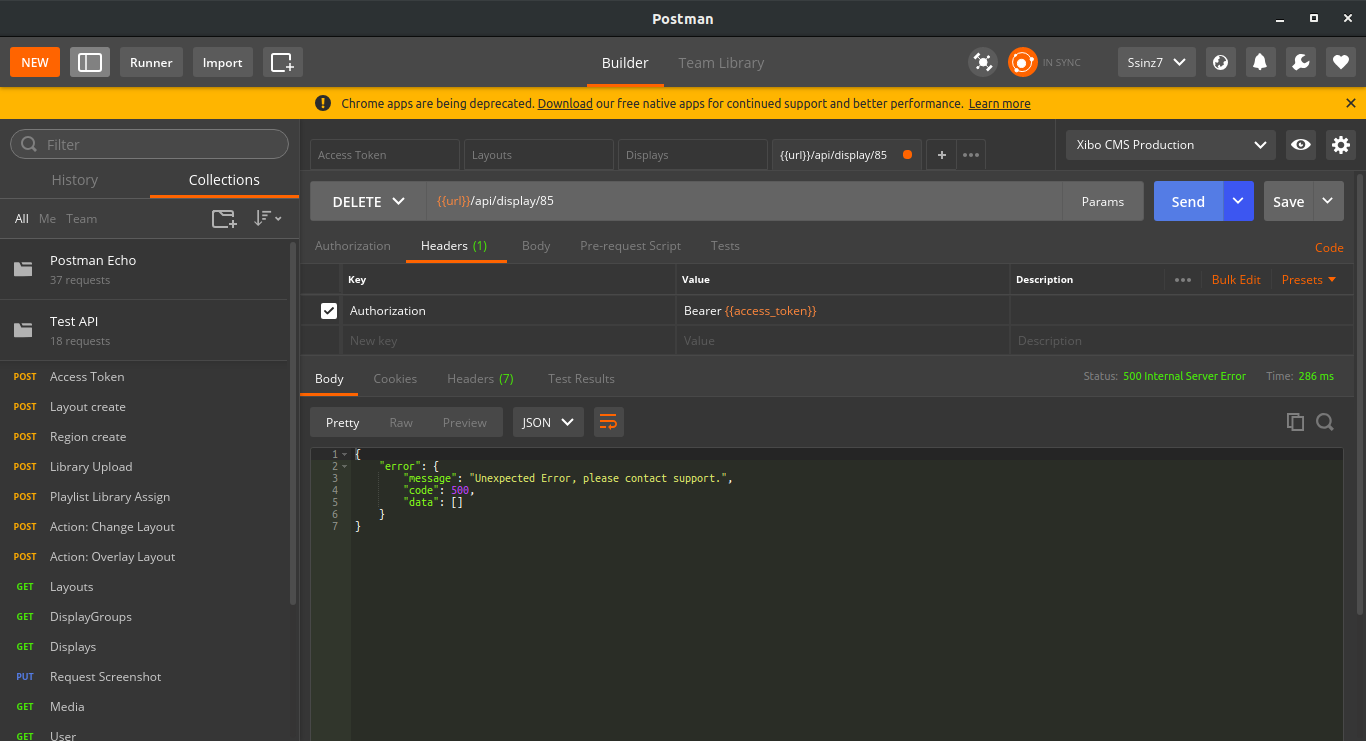The image size is (1366, 741).
Task: Switch to the Access Token request tab
Action: tap(385, 155)
